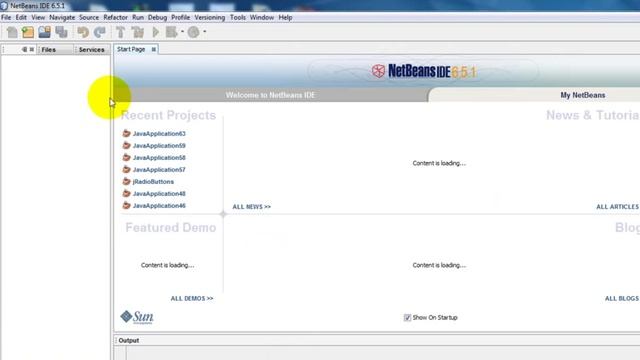
Task: Click the Undo arrow icon
Action: coord(83,32)
